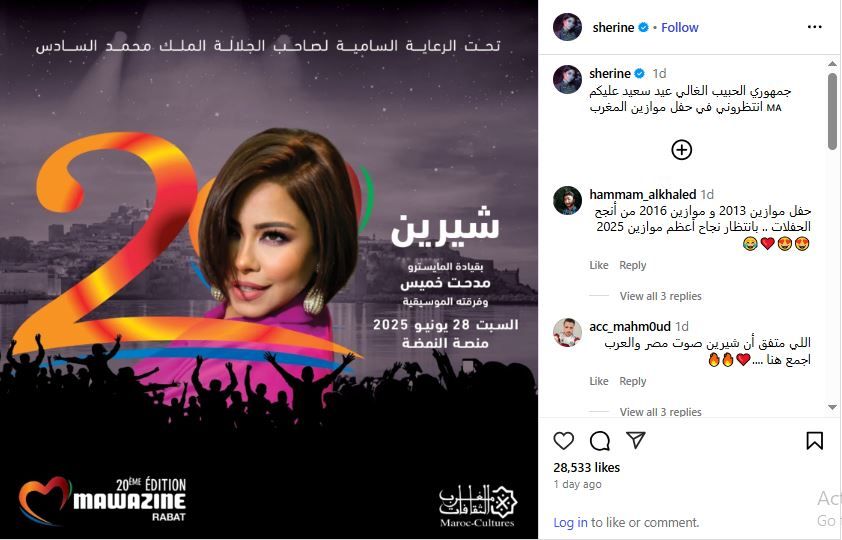Open acc_mahm0ud's profile picture

(567, 332)
